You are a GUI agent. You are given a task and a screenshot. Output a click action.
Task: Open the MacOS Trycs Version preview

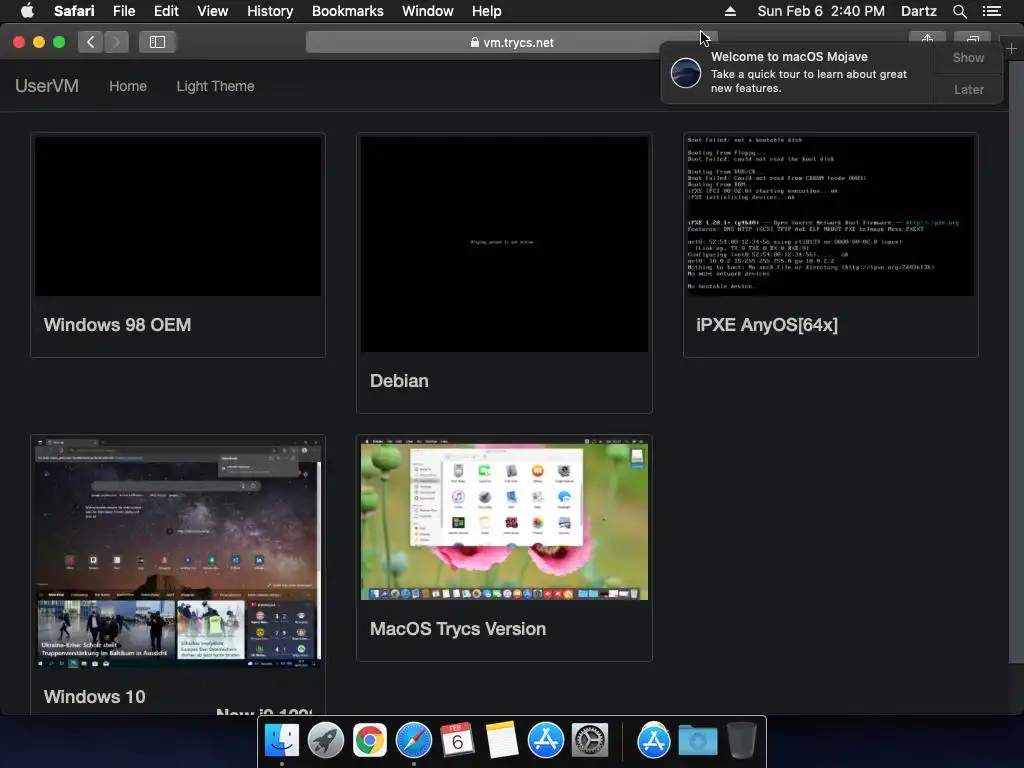pos(504,519)
